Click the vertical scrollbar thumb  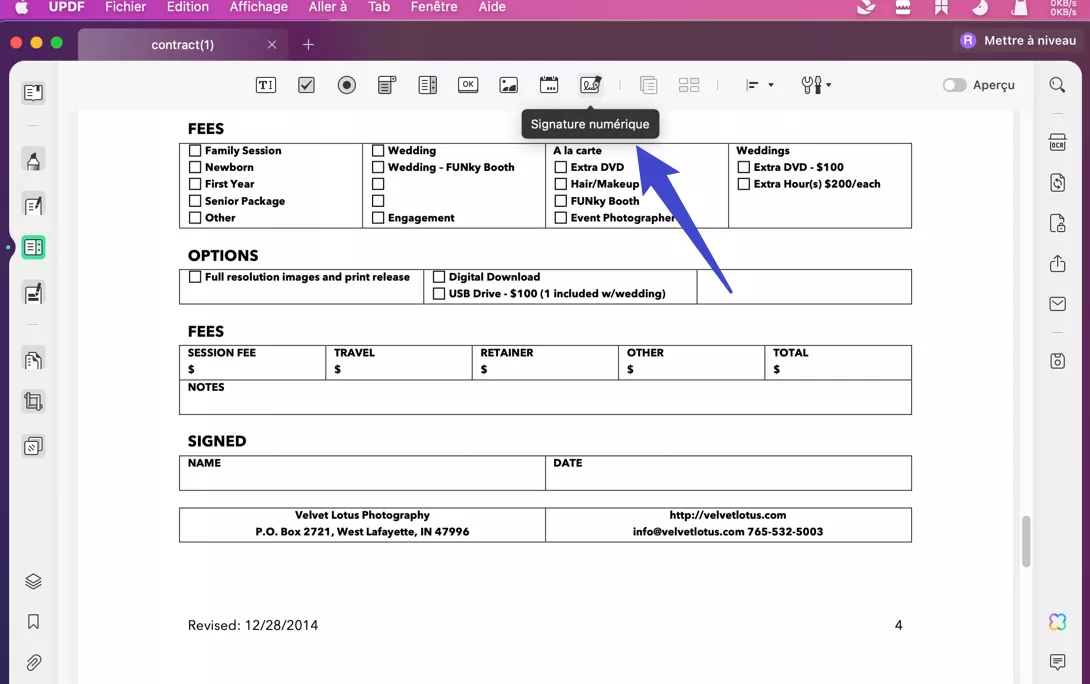click(x=1026, y=541)
